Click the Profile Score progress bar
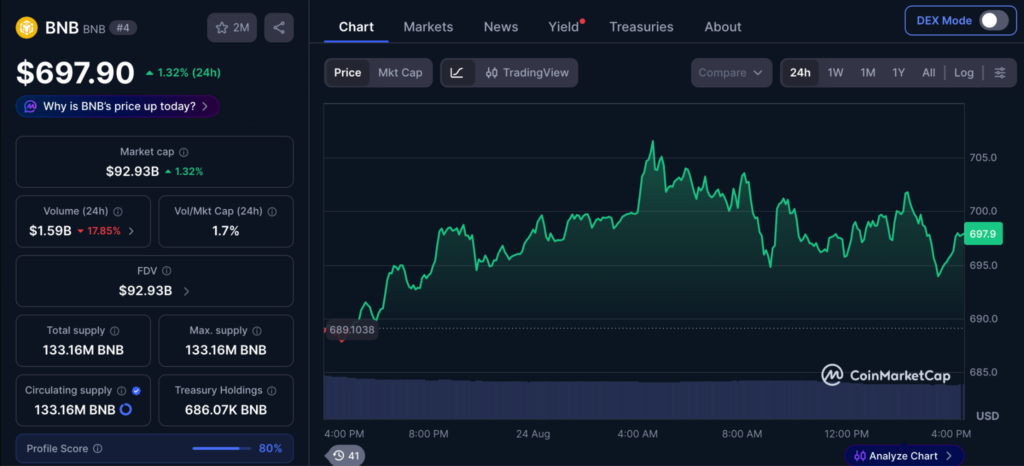 (x=221, y=448)
